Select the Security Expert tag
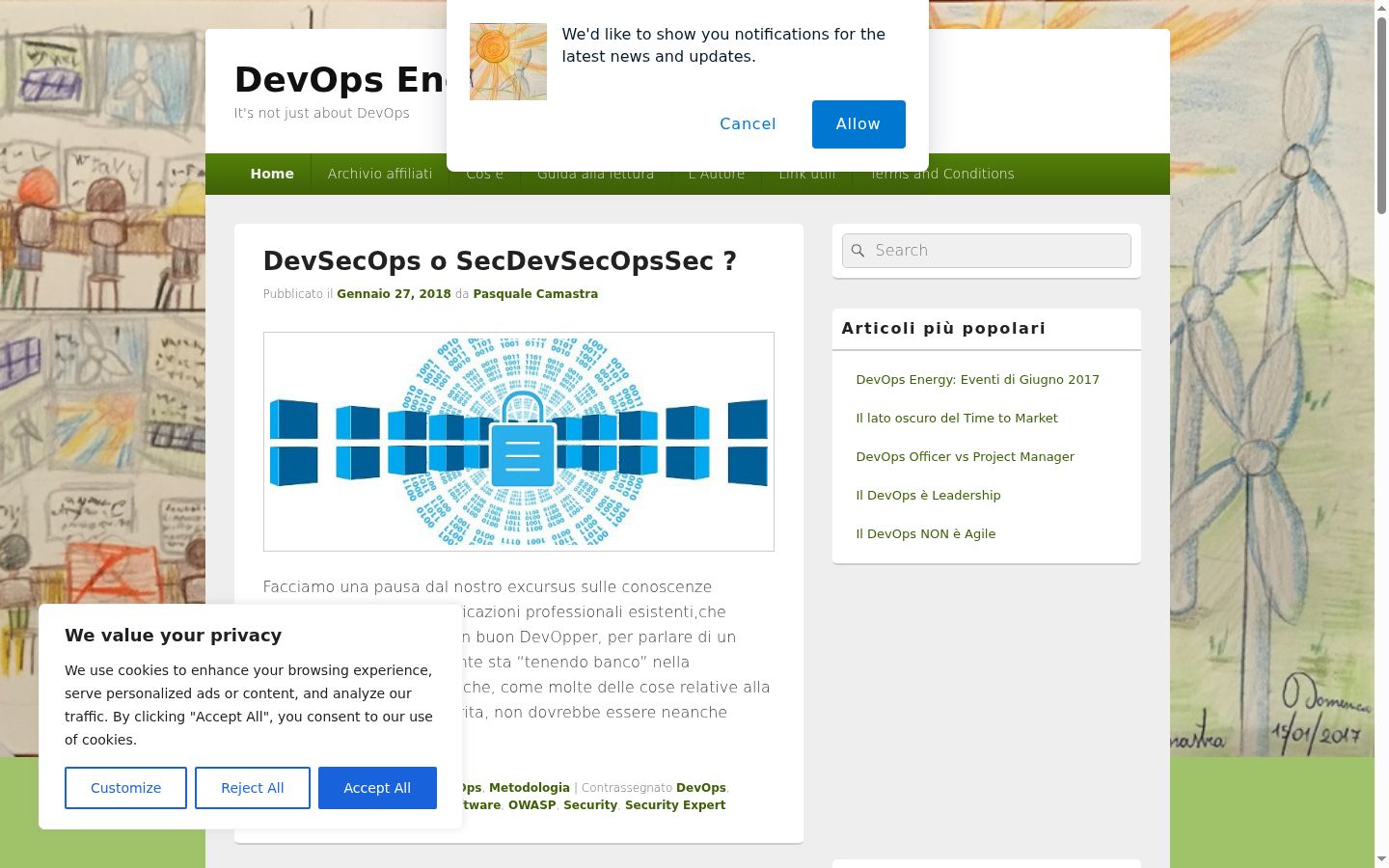 click(x=675, y=805)
